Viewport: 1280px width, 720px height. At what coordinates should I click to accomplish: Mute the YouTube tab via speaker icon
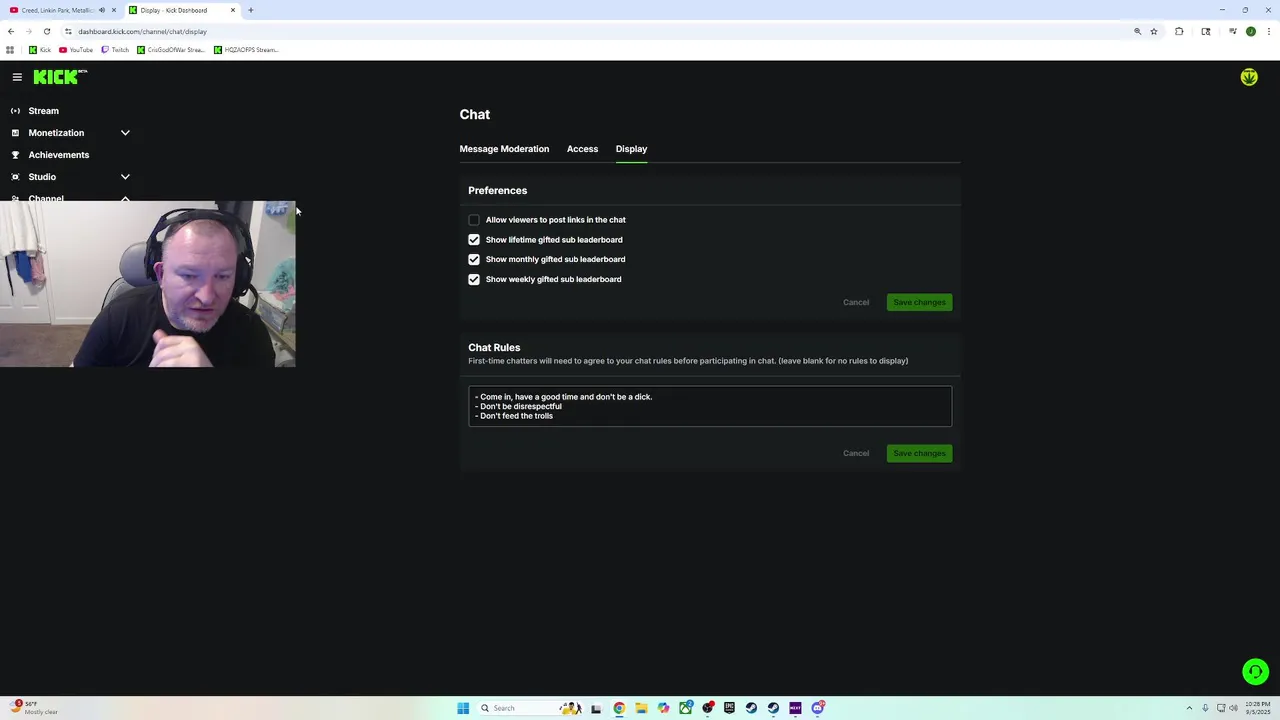point(101,10)
